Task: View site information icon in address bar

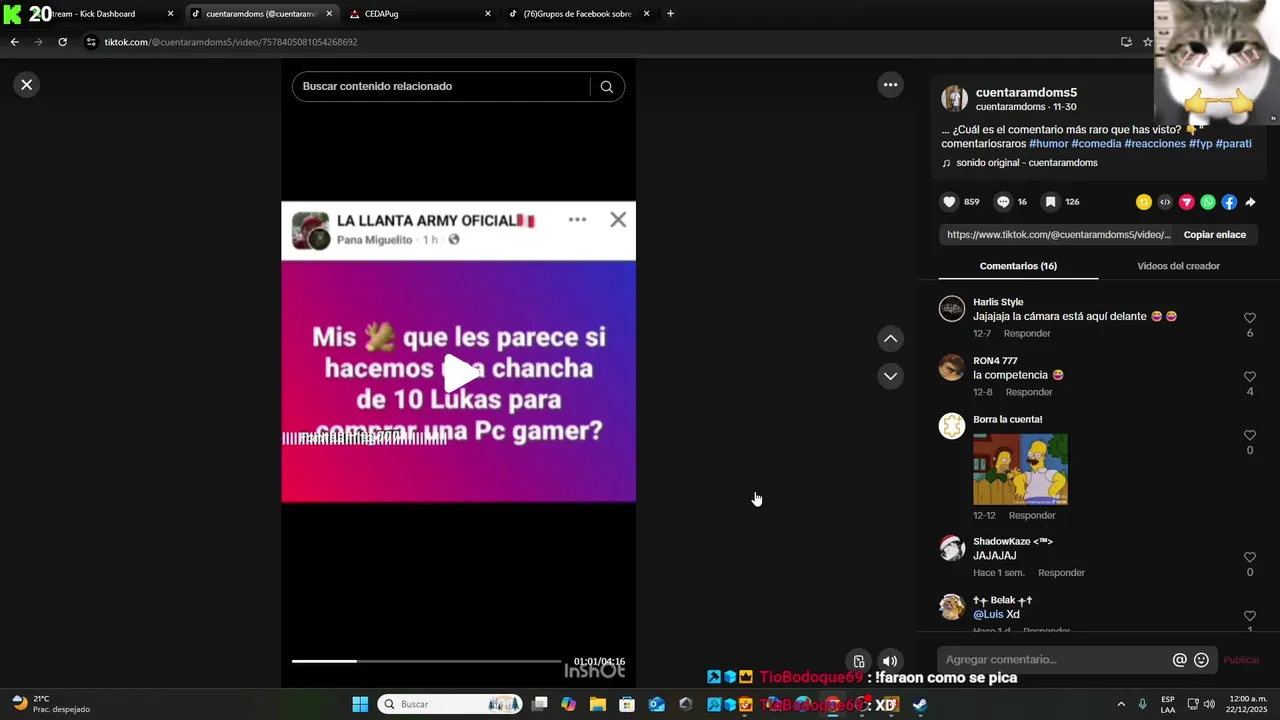Action: pyautogui.click(x=91, y=42)
